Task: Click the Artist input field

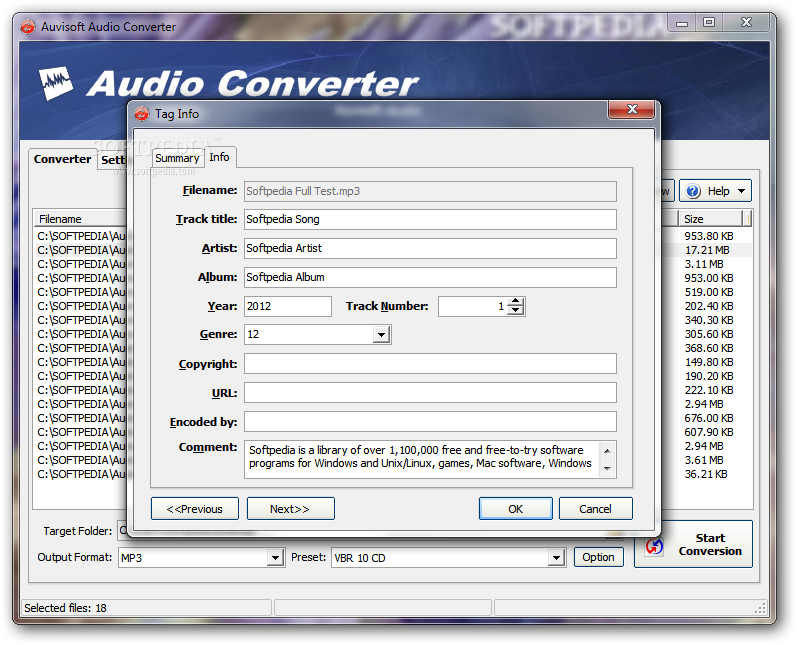Action: 430,249
